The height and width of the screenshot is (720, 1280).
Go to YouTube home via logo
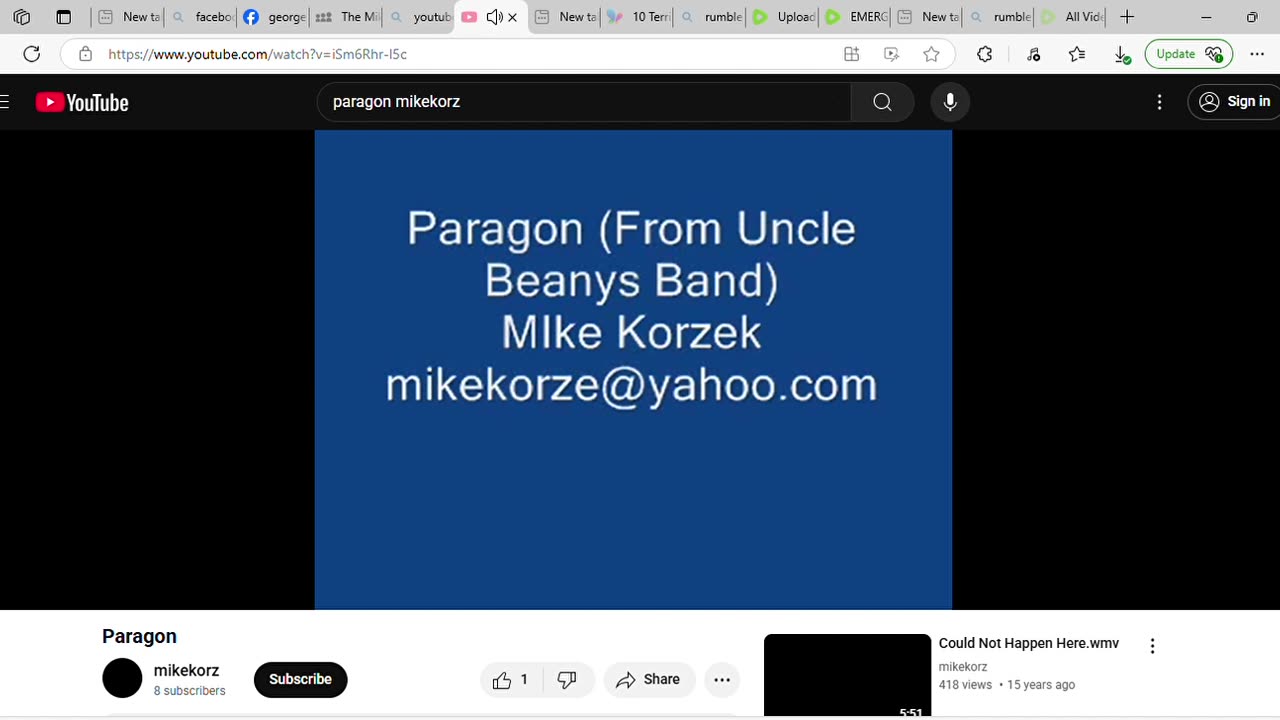(82, 102)
